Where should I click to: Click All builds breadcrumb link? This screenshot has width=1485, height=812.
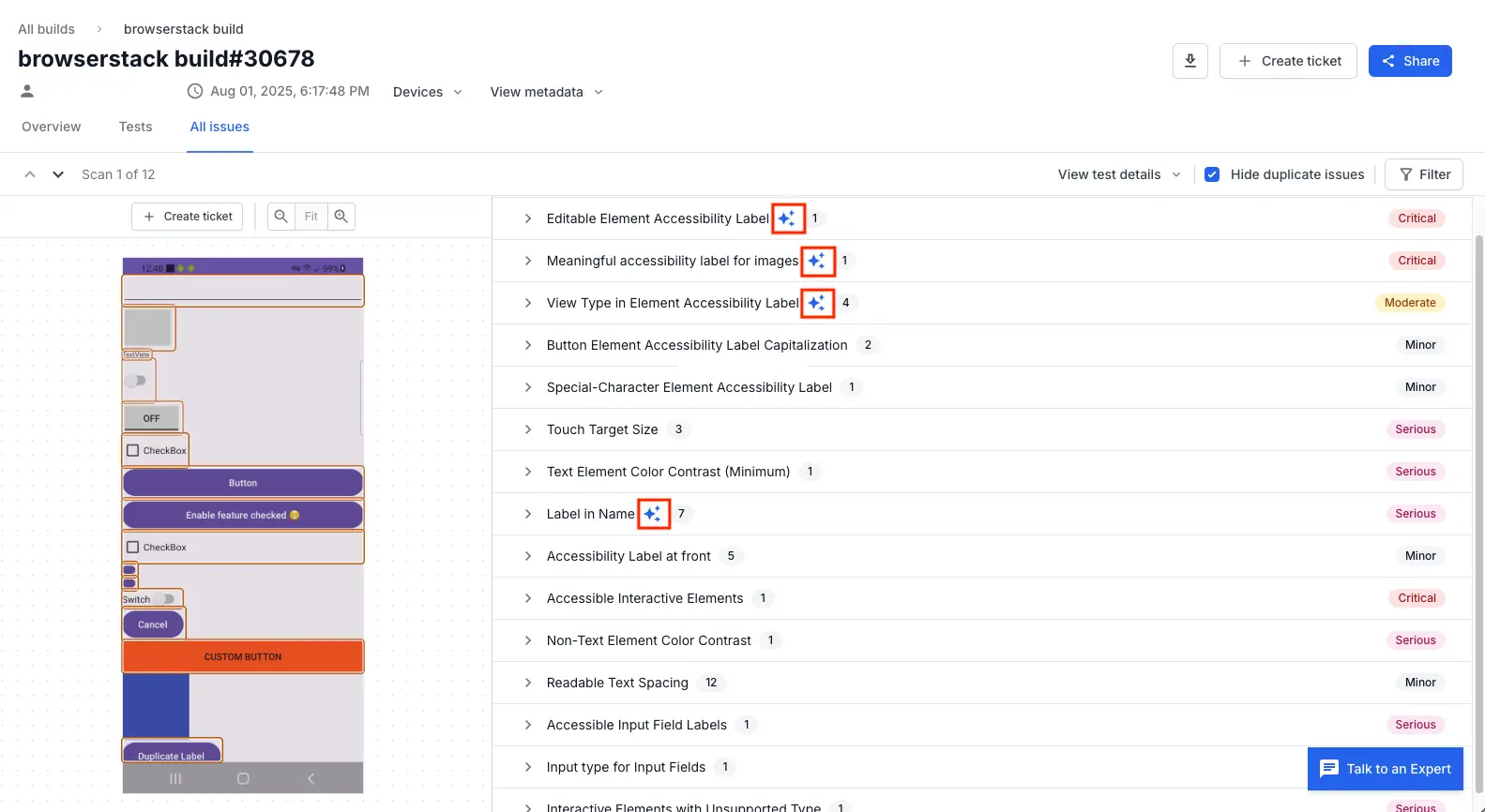[x=46, y=29]
